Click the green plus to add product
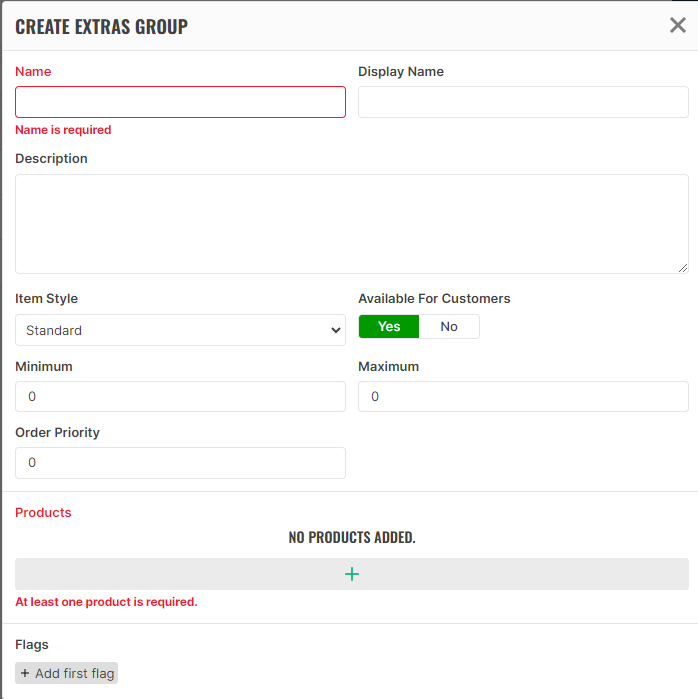698x699 pixels. 351,574
